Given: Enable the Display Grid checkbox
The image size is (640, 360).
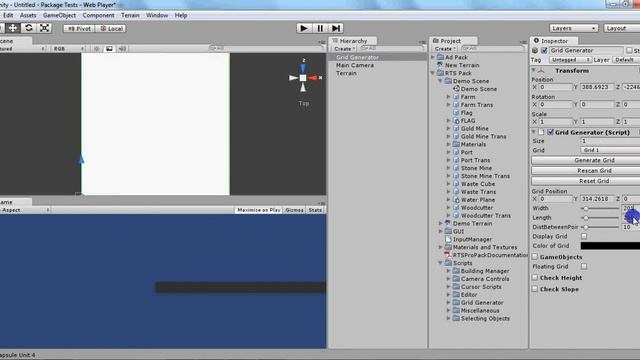Looking at the screenshot, I should tap(584, 236).
